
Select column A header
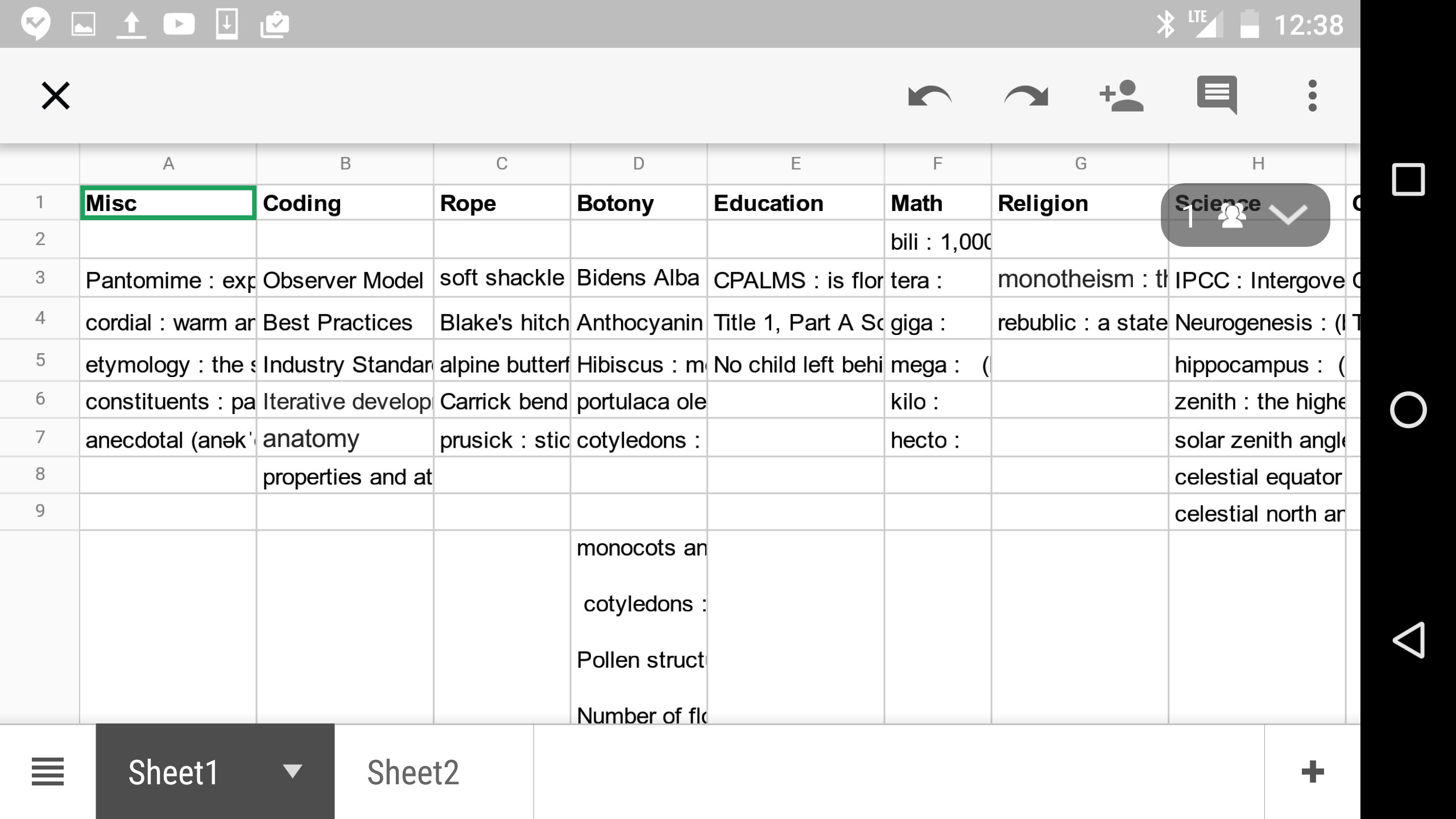tap(168, 164)
